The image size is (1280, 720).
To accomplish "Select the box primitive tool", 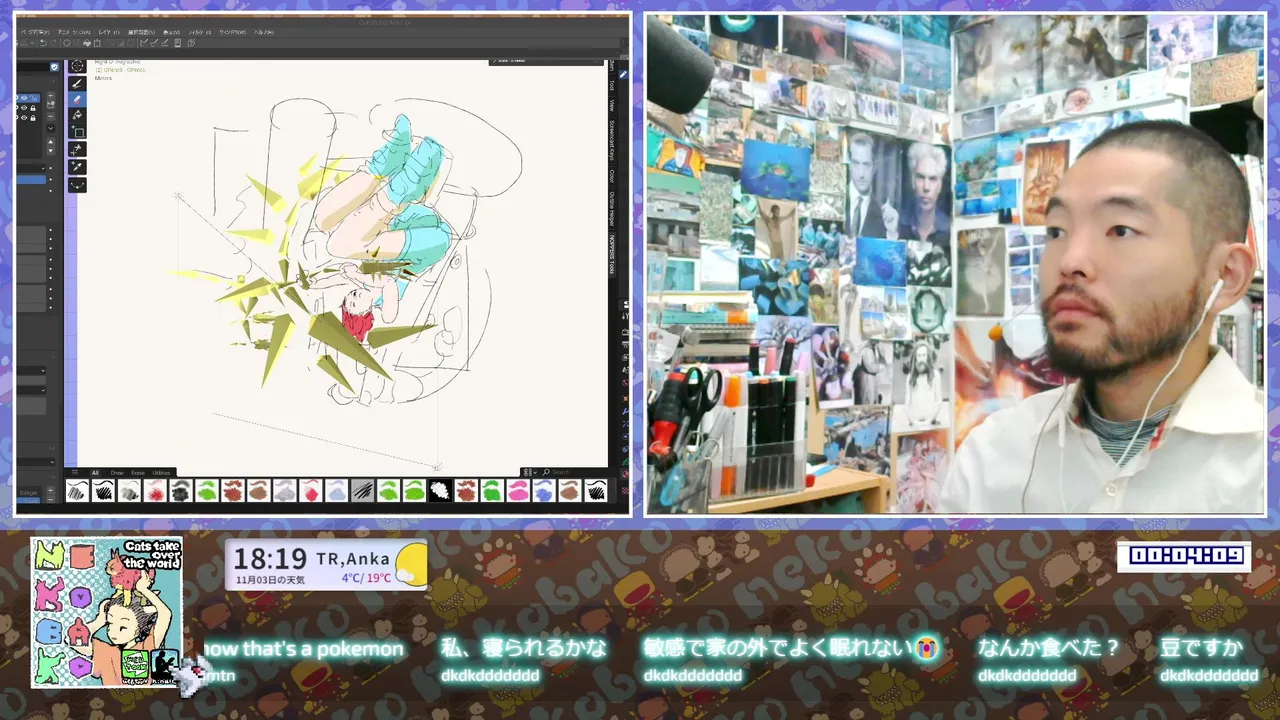I will pos(77,132).
